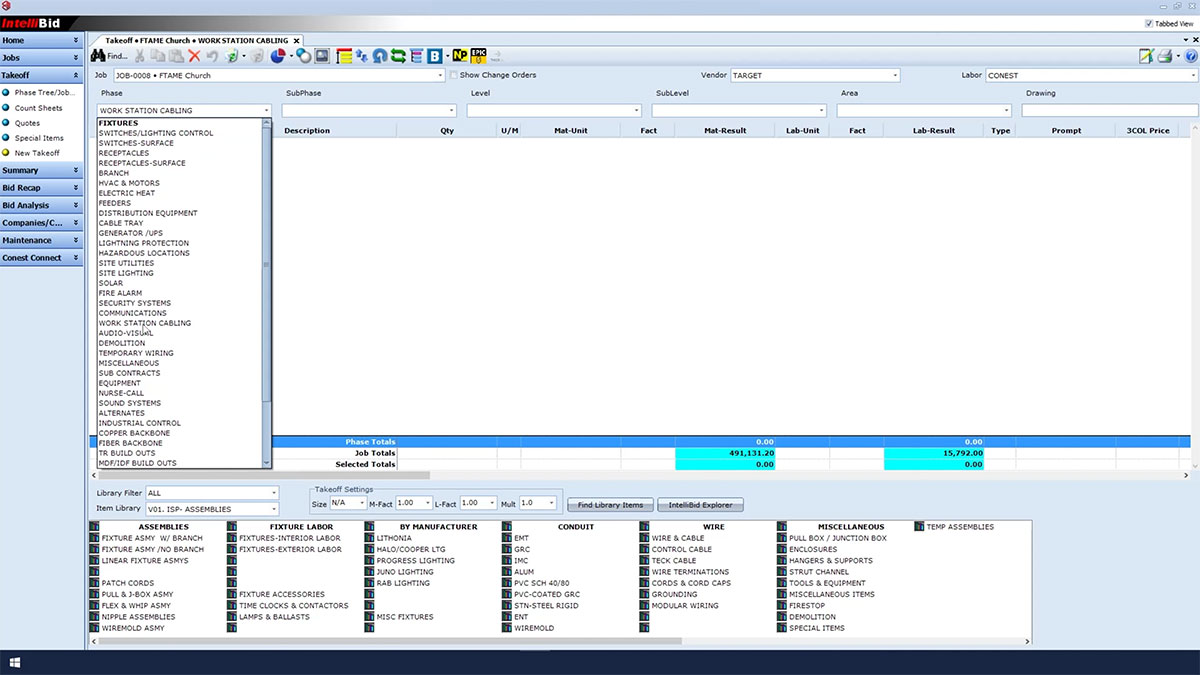
Task: Open the pie chart toolbar icon
Action: pos(277,57)
